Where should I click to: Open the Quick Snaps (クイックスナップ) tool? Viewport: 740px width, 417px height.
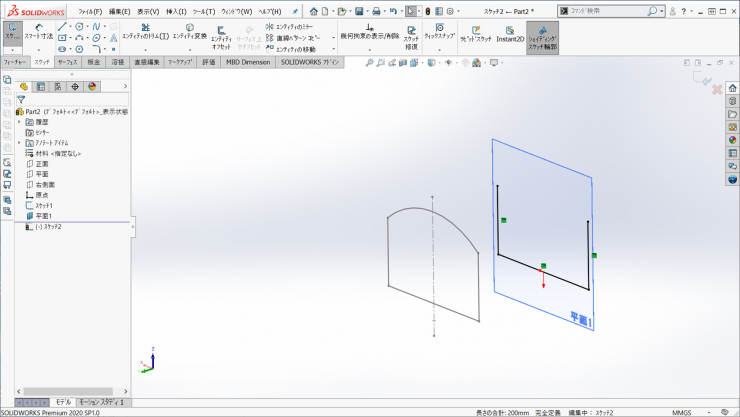click(x=439, y=30)
